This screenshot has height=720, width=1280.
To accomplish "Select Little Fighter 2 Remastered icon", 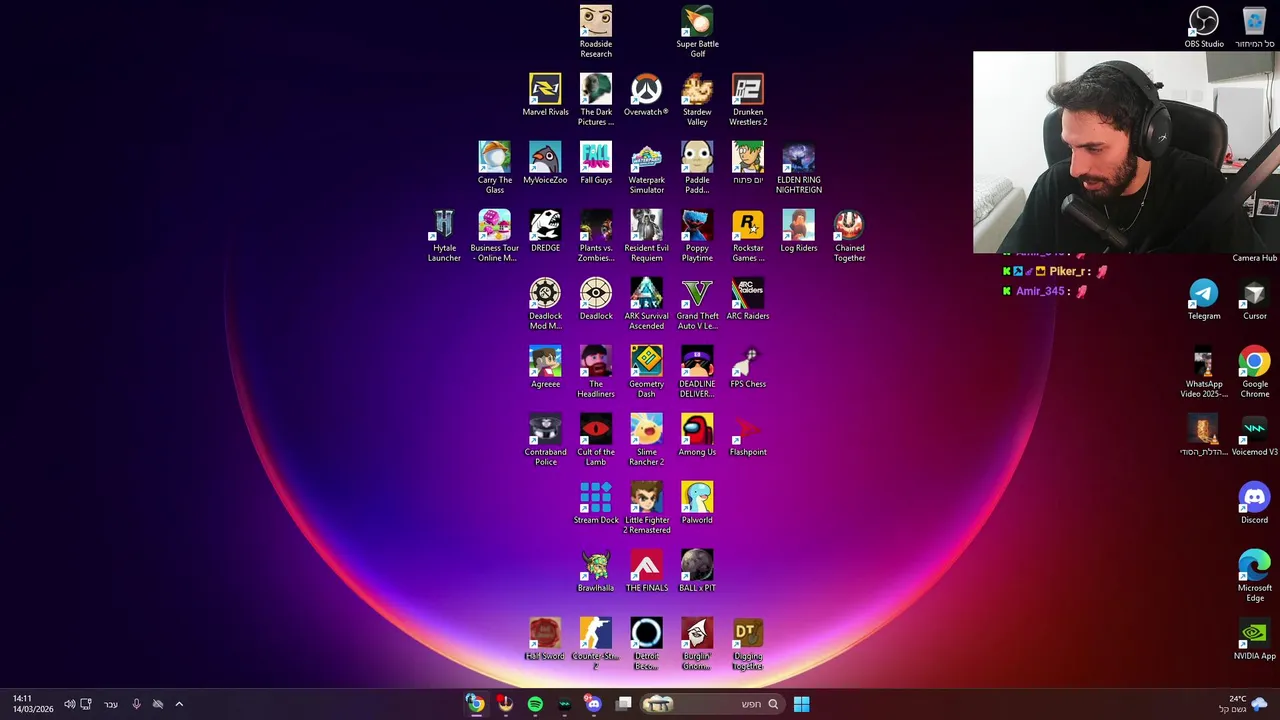I will 646,507.
